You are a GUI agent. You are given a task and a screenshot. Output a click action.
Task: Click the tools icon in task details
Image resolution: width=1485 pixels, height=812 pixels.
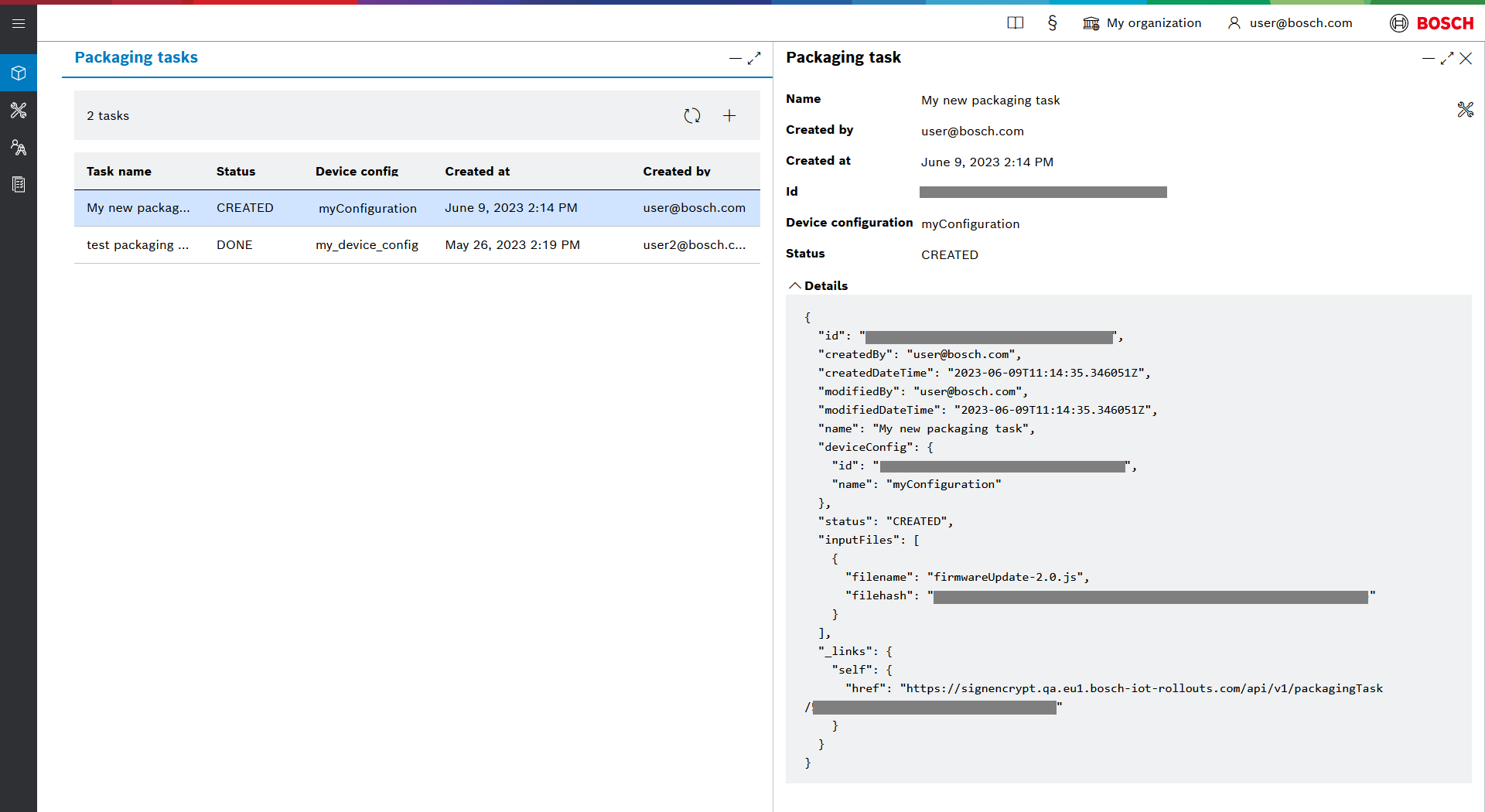[x=1465, y=110]
